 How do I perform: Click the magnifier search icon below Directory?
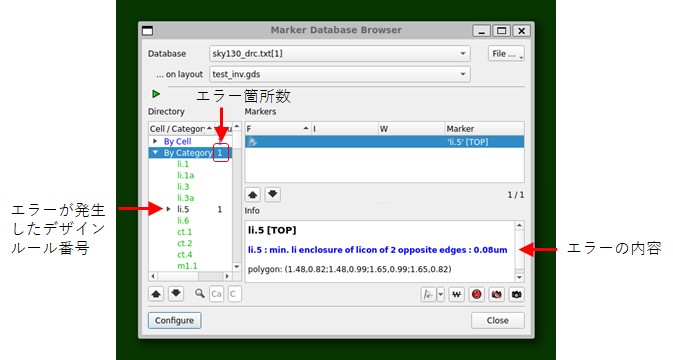[x=200, y=293]
